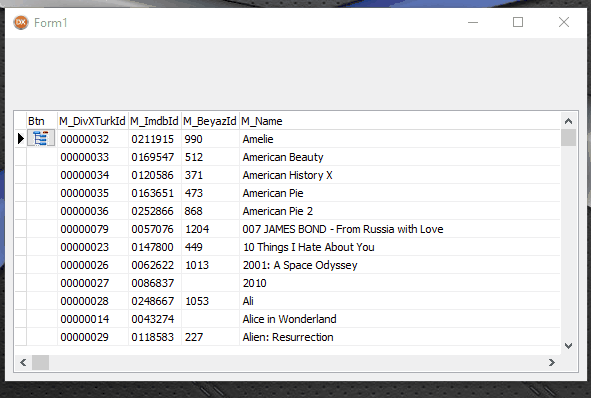Click the DivXTurkId cell 00000036
The height and width of the screenshot is (398, 591).
93,211
